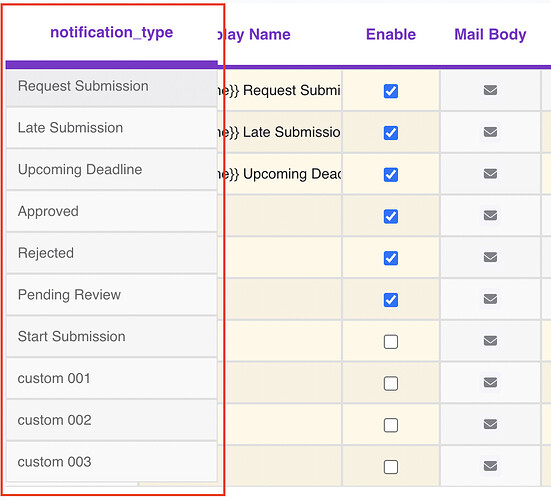Open mail body for Pending Review
Viewport: 551px width, 500px height.
(490, 299)
